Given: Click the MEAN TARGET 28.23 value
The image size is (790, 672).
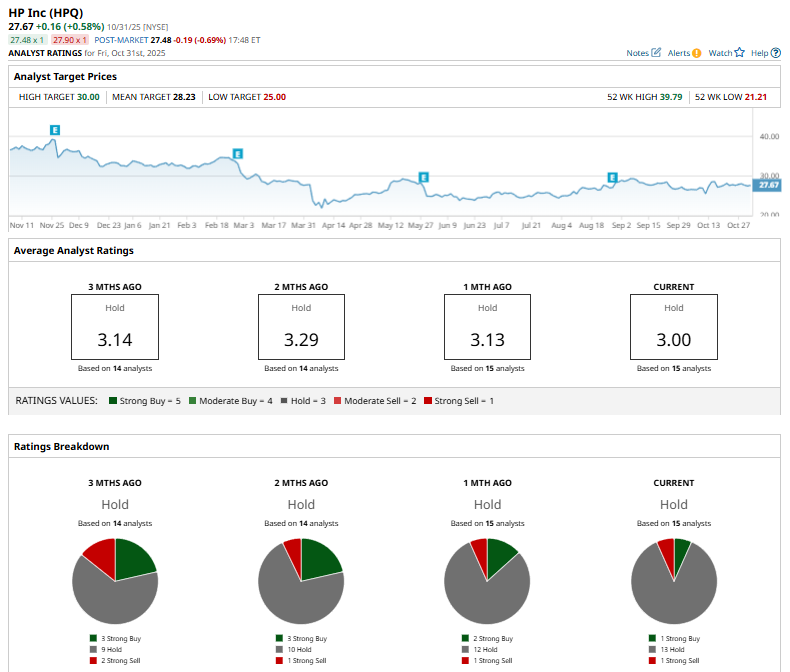Looking at the screenshot, I should click(184, 97).
